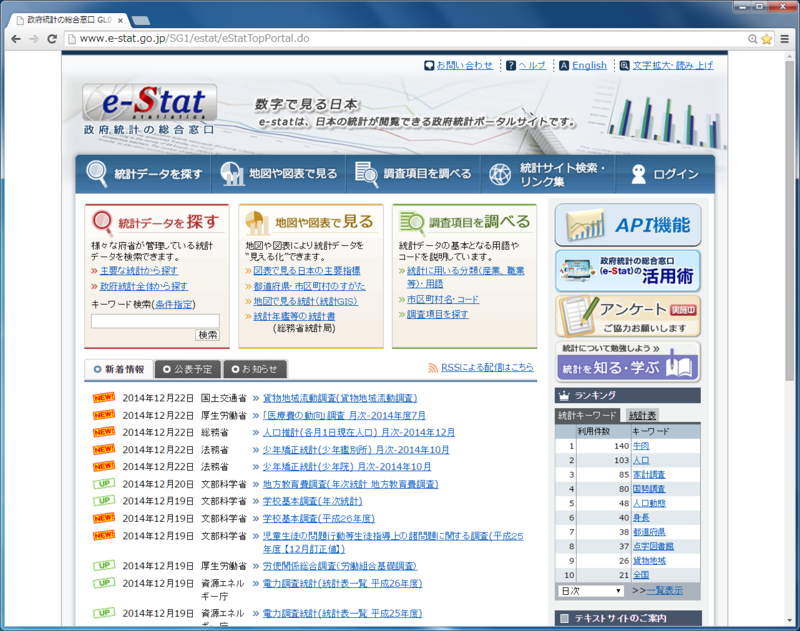Open 市区町村名・コード link

pyautogui.click(x=443, y=299)
